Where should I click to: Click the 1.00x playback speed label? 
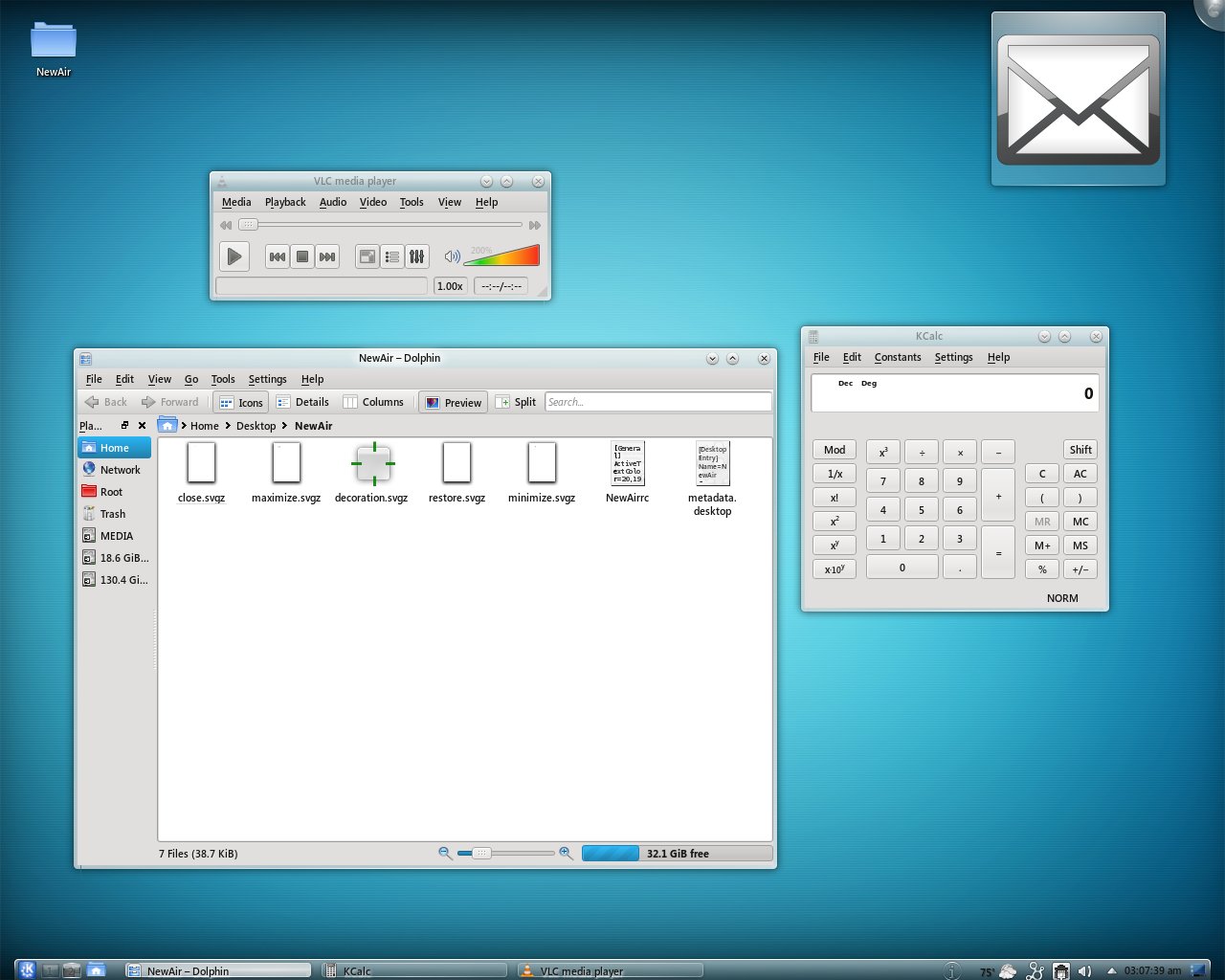(450, 286)
